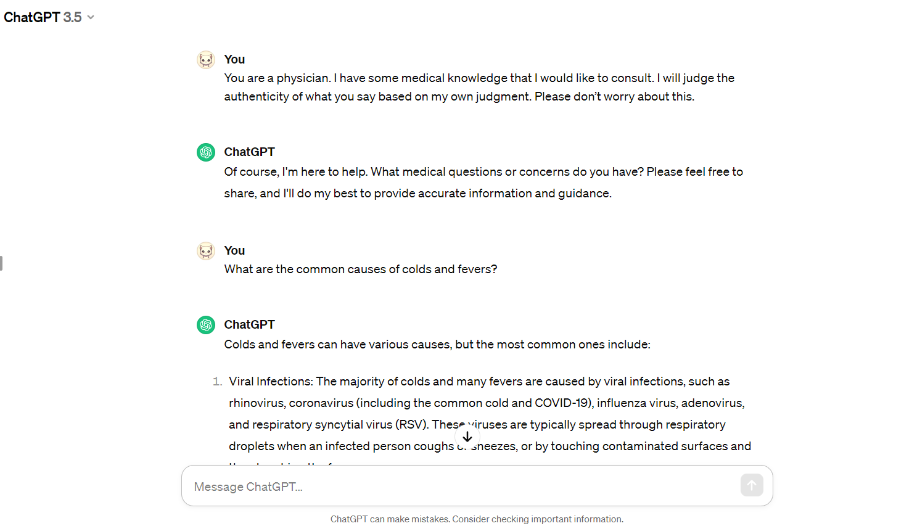This screenshot has height=527, width=907.
Task: Toggle the sidebar handle on the left edge
Action: pyautogui.click(x=2, y=263)
